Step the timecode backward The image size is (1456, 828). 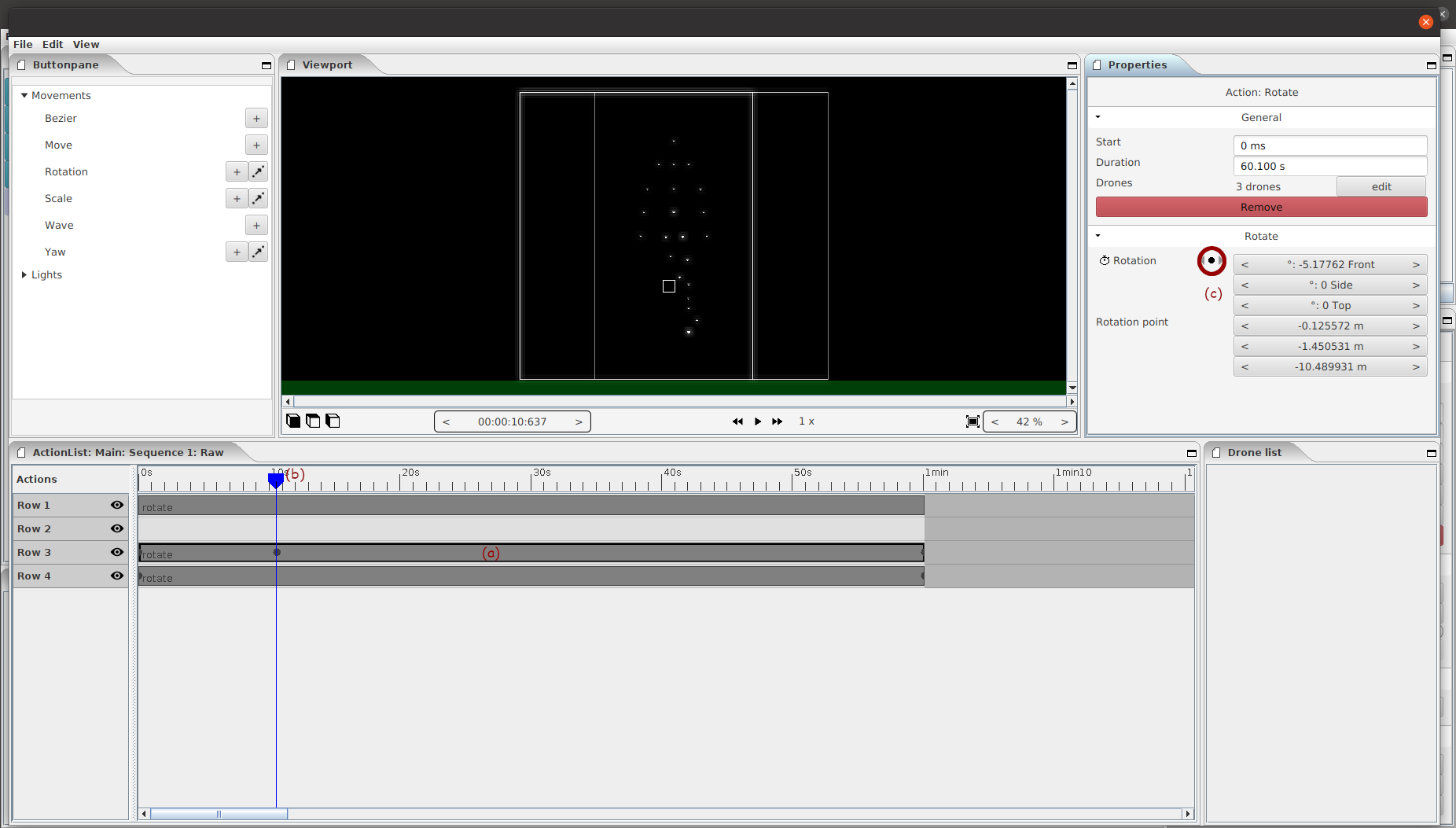446,421
